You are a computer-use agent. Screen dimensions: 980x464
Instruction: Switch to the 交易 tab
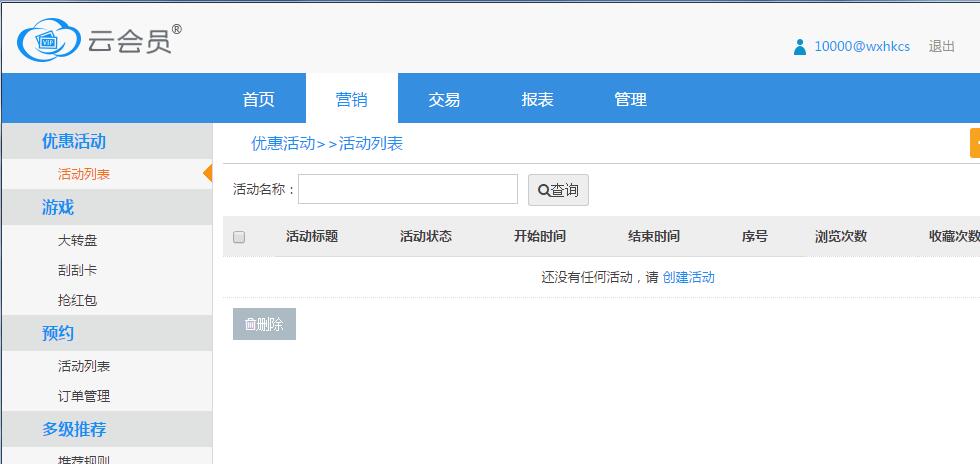(444, 99)
